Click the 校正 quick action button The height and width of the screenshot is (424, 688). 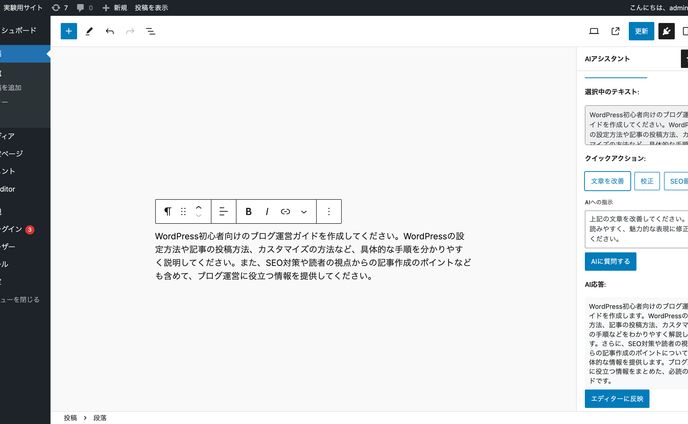point(647,181)
